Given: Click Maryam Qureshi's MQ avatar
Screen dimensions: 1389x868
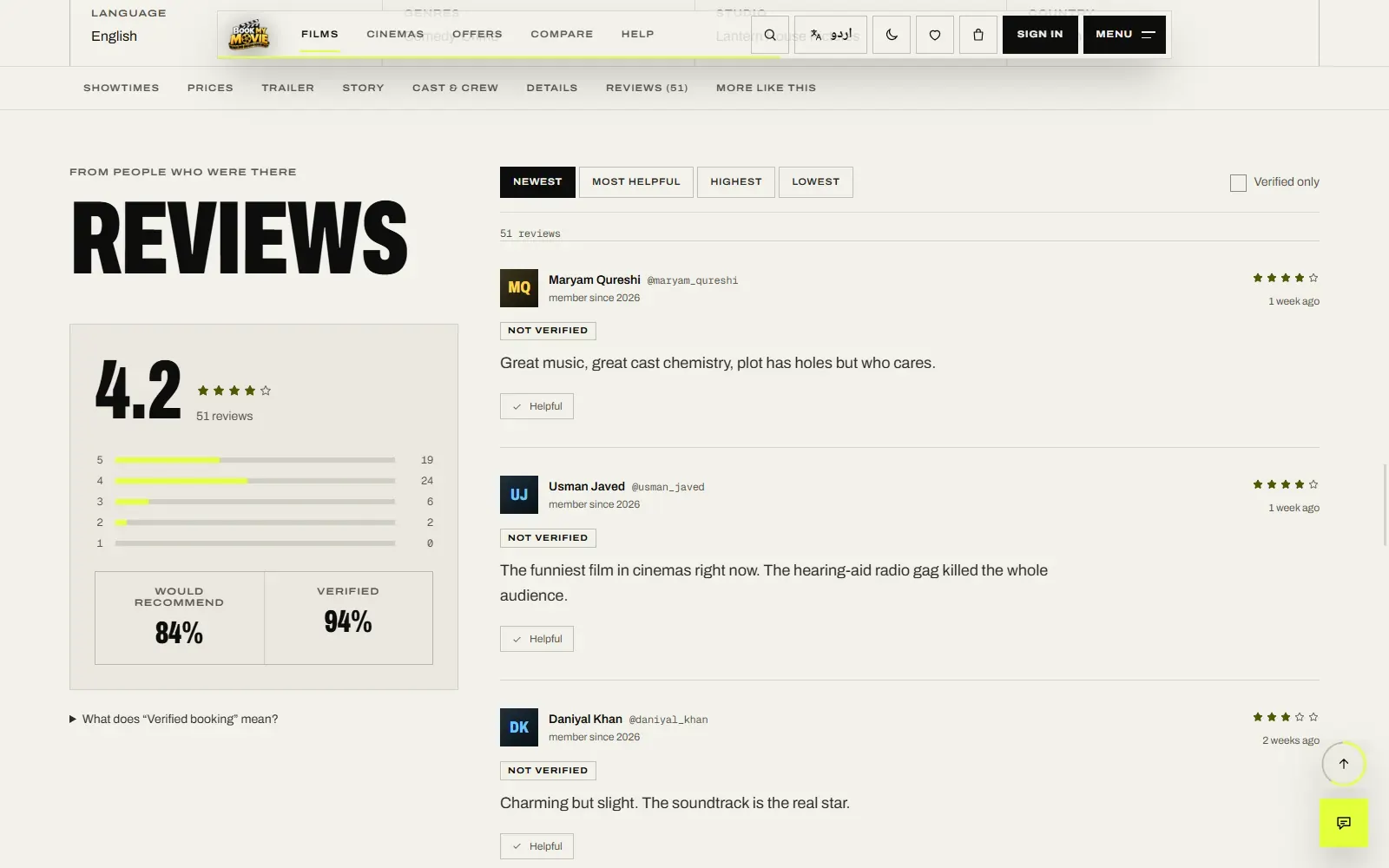Looking at the screenshot, I should pos(519,288).
